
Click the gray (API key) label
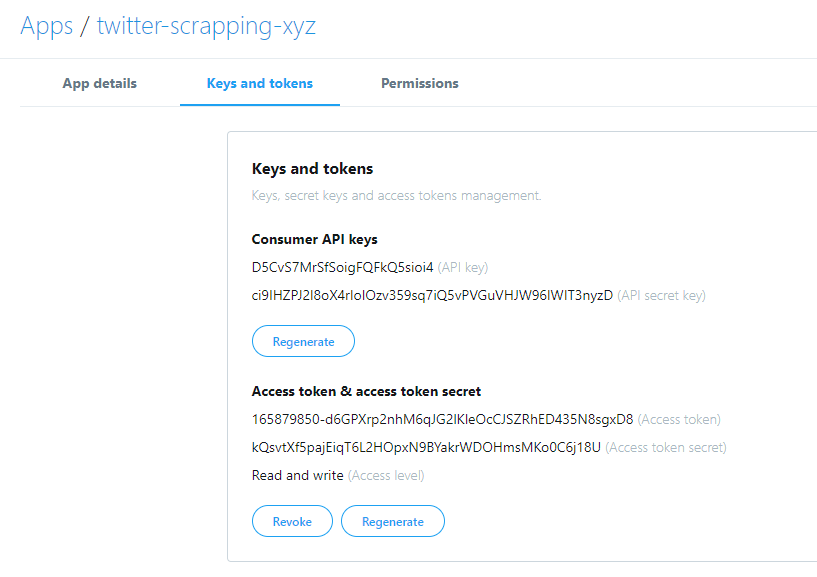point(463,267)
